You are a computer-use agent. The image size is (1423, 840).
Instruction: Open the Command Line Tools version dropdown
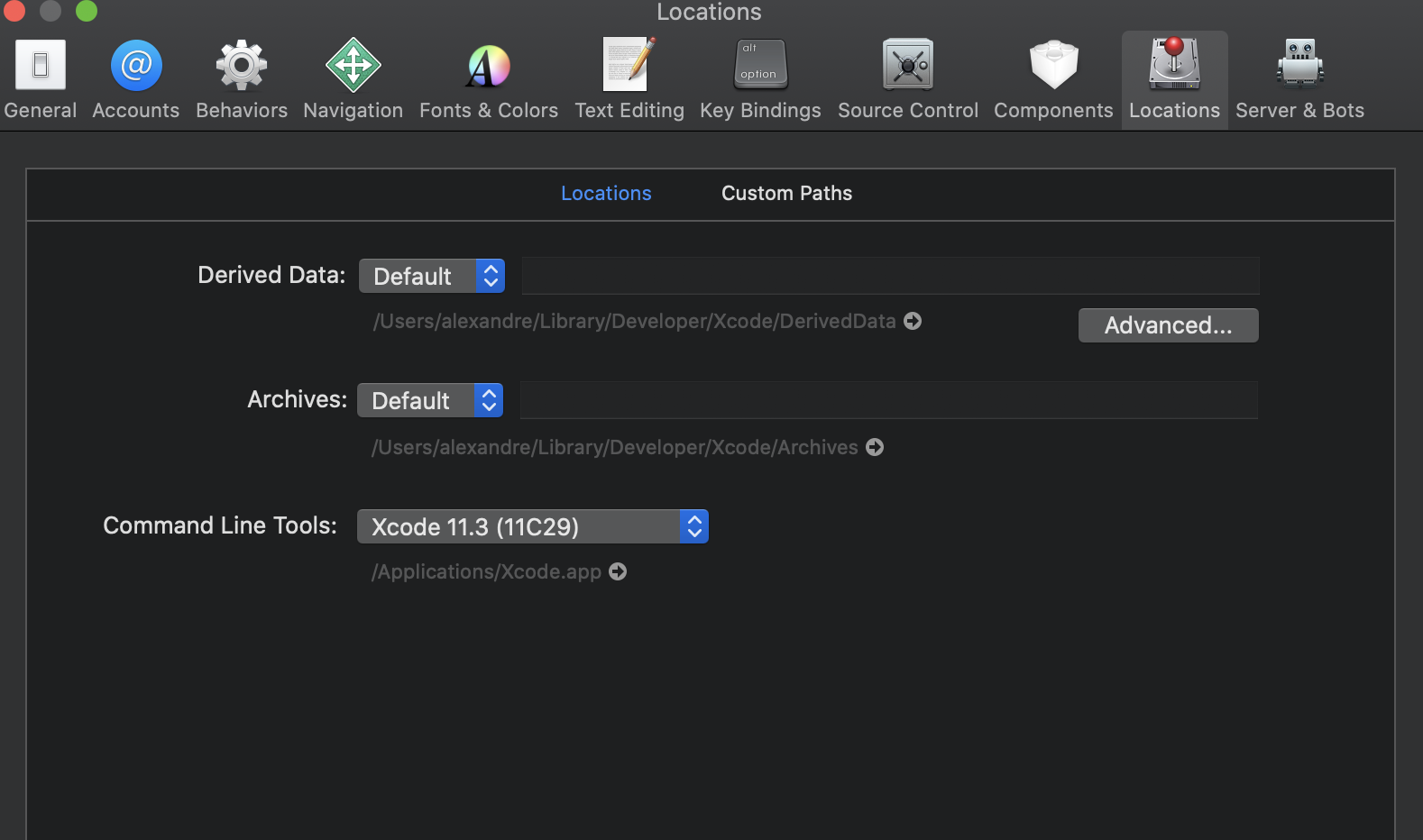click(x=532, y=526)
